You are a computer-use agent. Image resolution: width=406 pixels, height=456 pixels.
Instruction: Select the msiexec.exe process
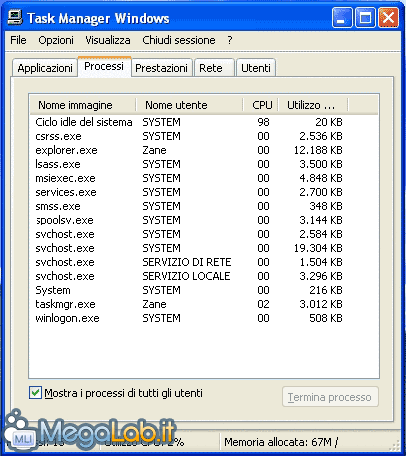(x=204, y=178)
